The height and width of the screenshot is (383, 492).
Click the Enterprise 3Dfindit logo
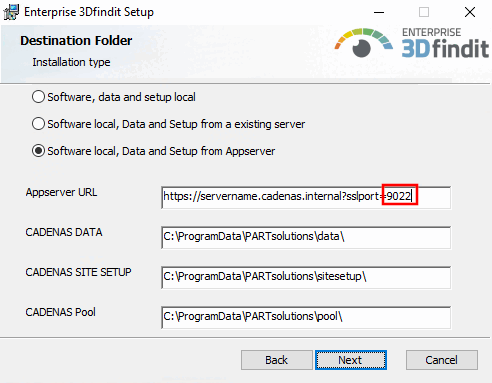[412, 43]
